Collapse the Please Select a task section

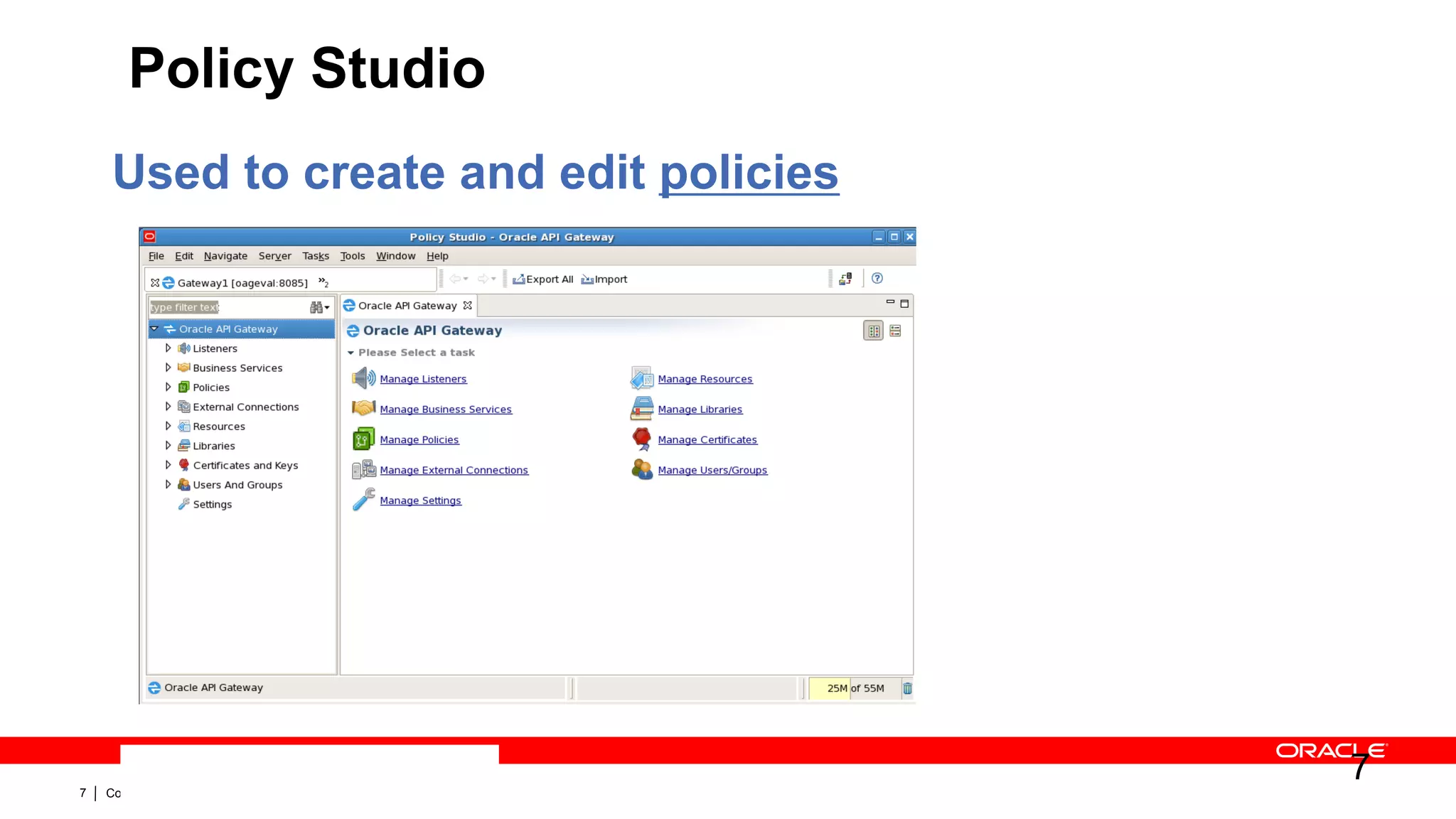(x=350, y=353)
